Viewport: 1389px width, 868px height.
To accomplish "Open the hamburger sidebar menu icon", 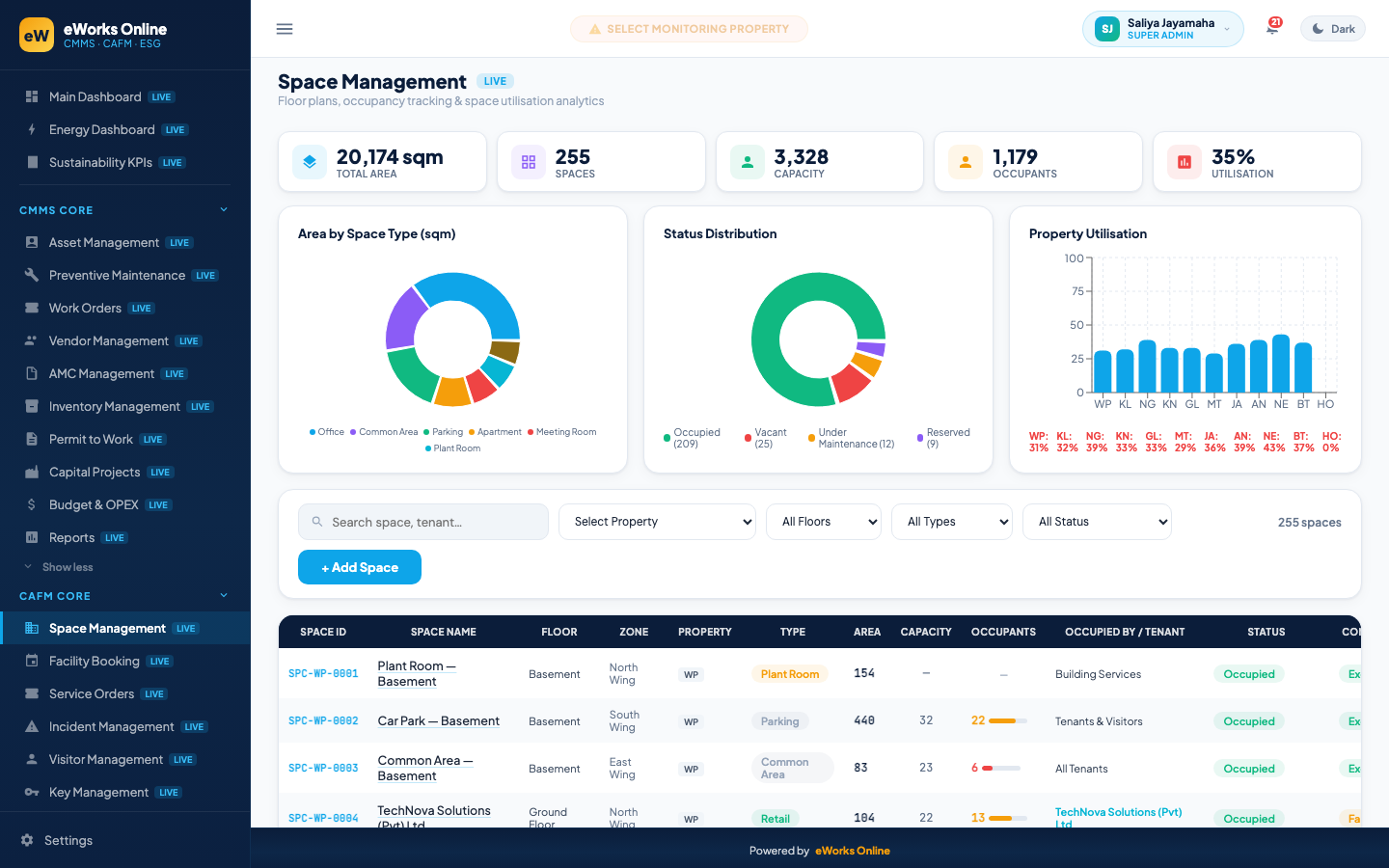I will 285,29.
